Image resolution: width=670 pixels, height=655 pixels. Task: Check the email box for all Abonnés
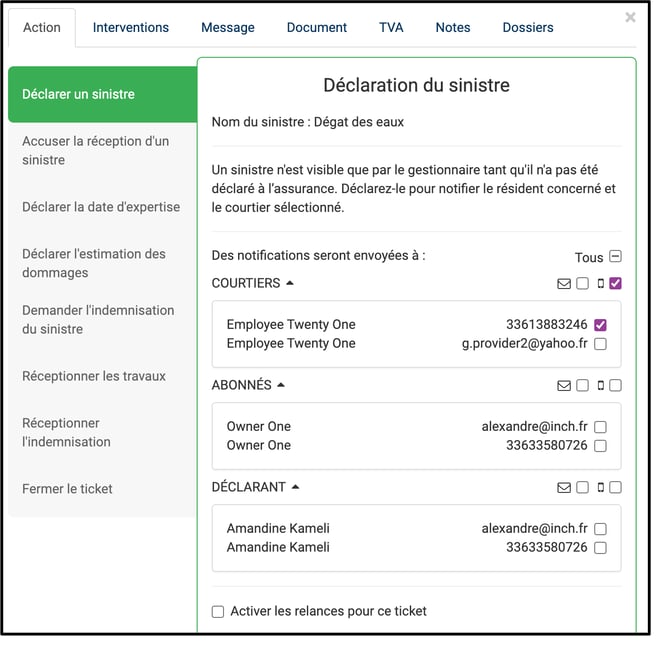(x=582, y=386)
